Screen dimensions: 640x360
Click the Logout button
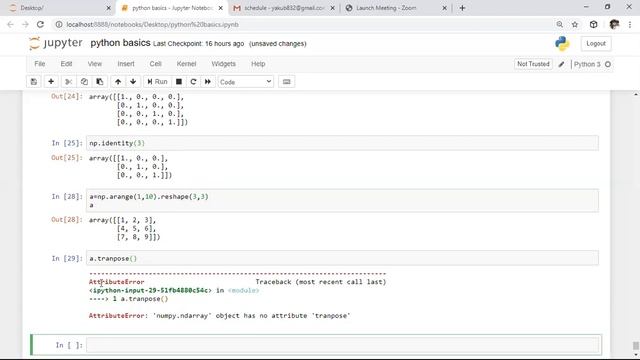tap(596, 43)
